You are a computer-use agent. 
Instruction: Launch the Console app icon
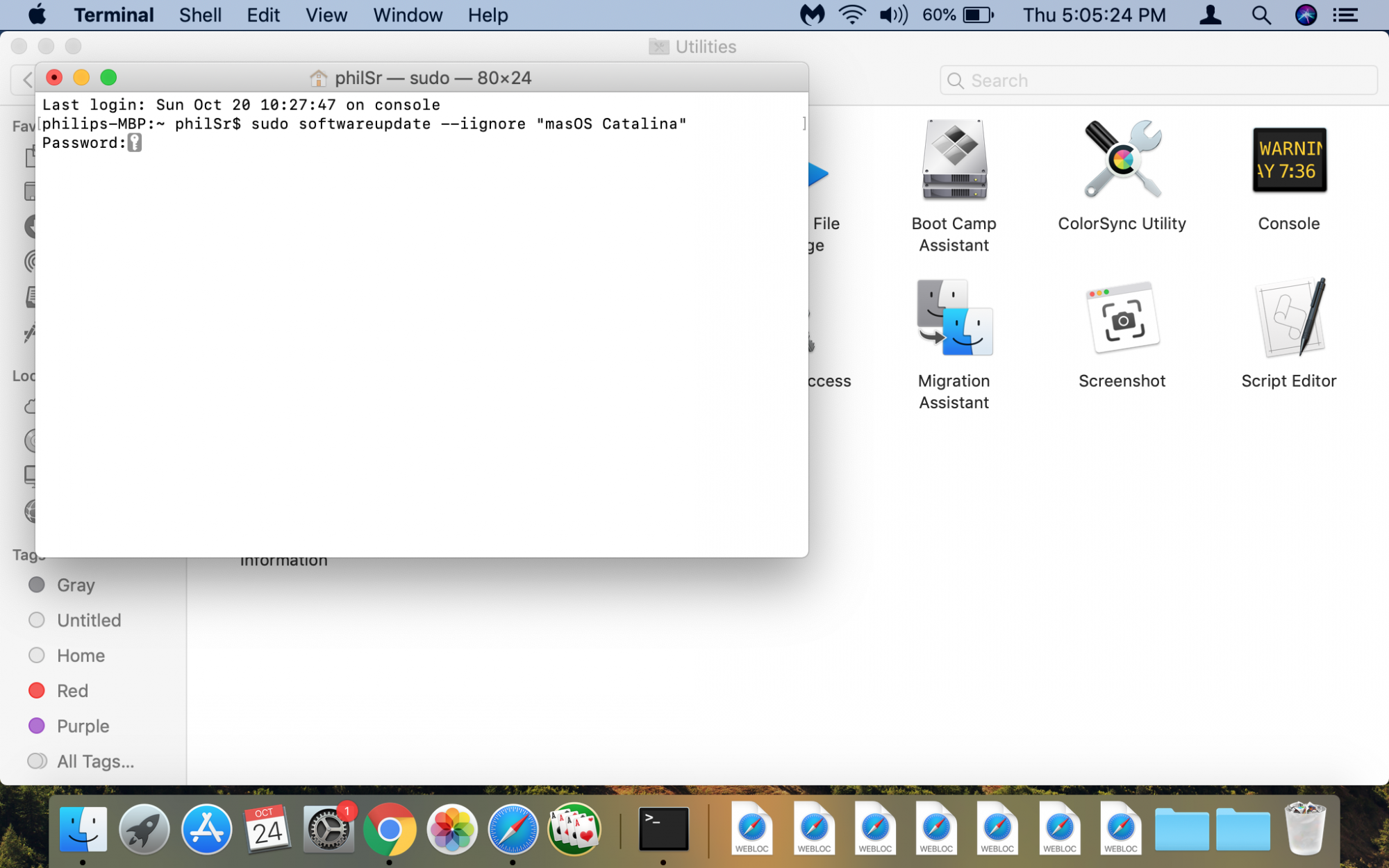[x=1289, y=160]
